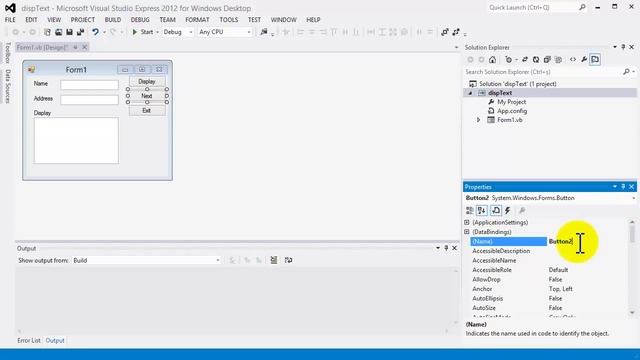Open the FILE menu

coord(10,20)
